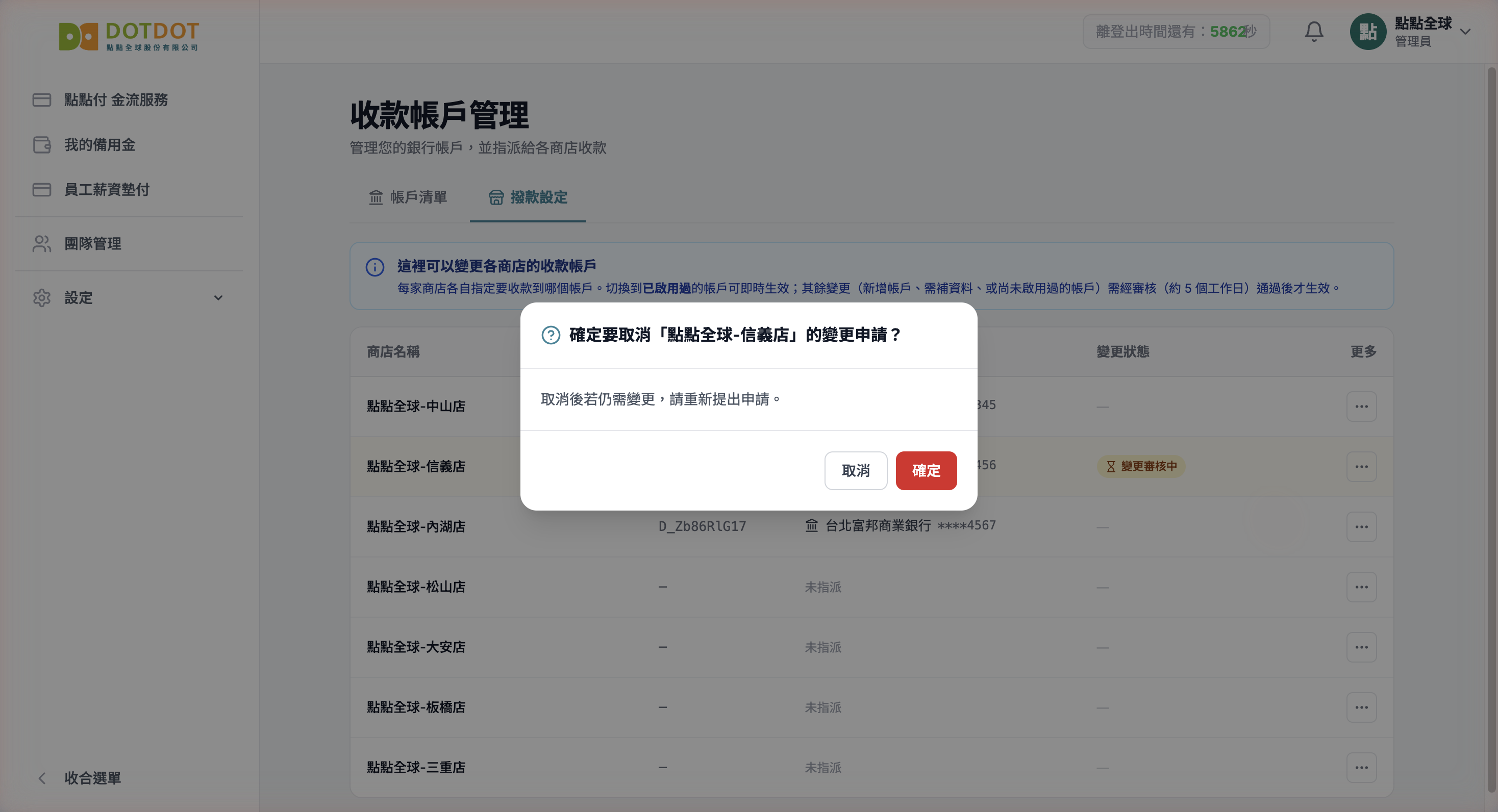The height and width of the screenshot is (812, 1498).
Task: Click the 收合選單 left arrow icon
Action: [42, 778]
